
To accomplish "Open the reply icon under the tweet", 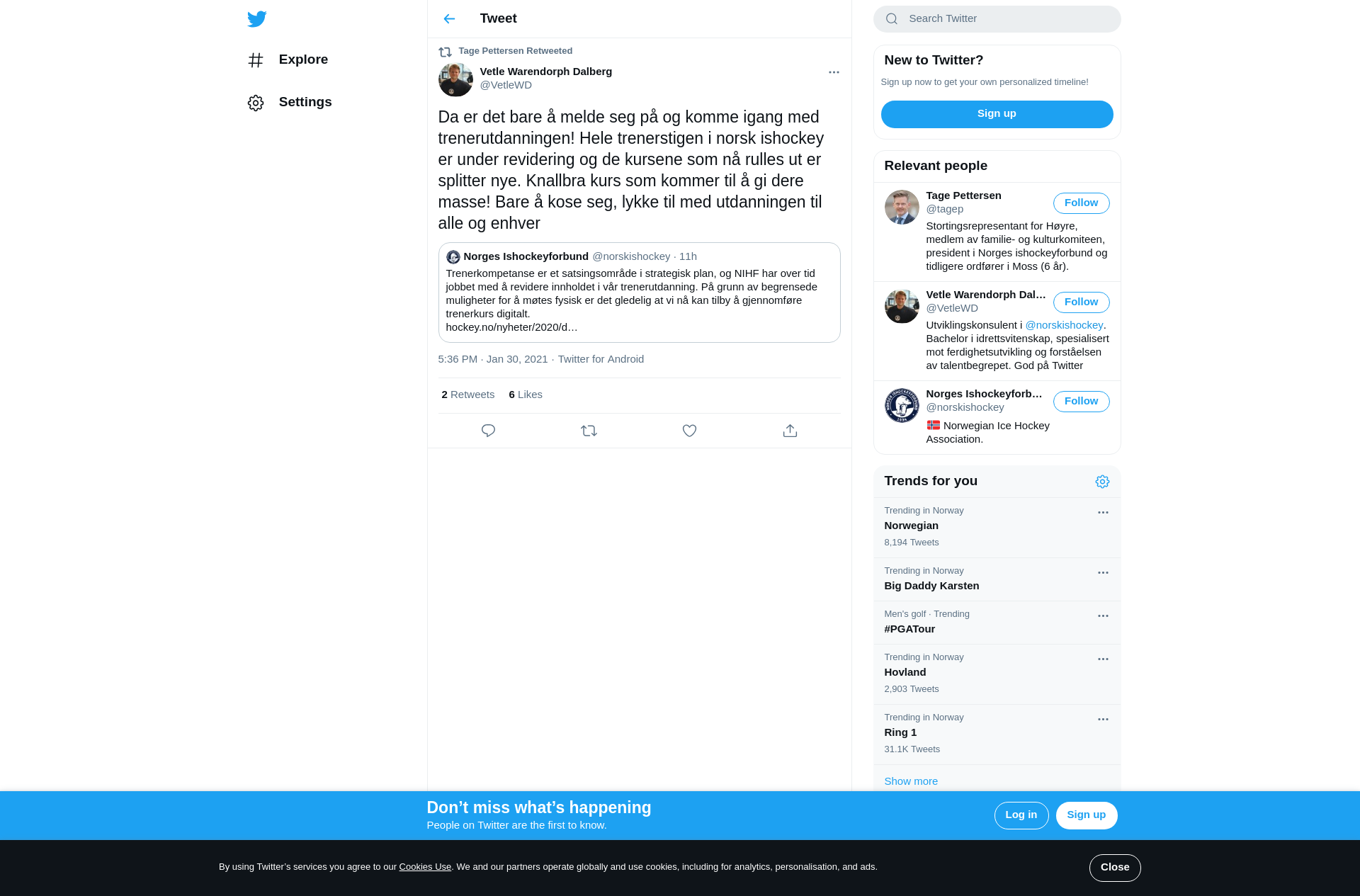I will point(488,431).
